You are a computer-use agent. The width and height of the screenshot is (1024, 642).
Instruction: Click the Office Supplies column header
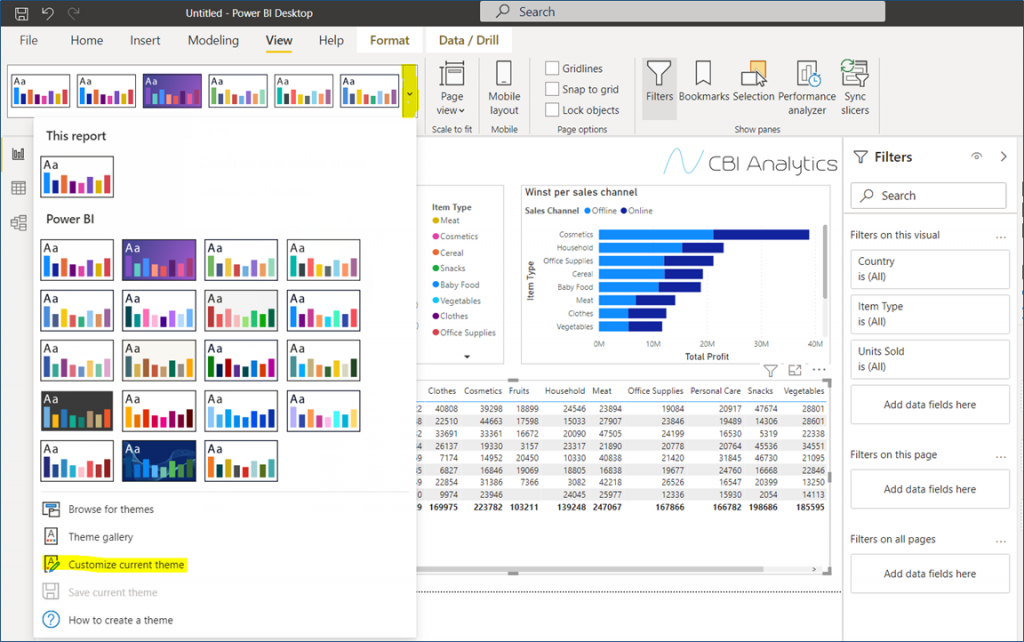[655, 391]
